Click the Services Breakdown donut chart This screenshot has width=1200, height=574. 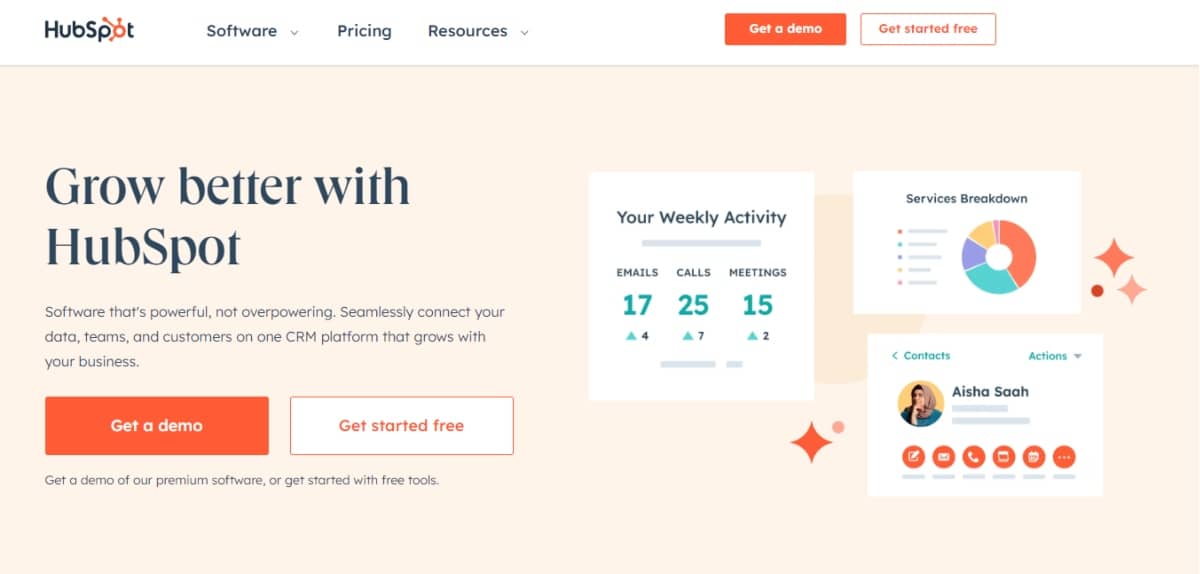[x=998, y=257]
